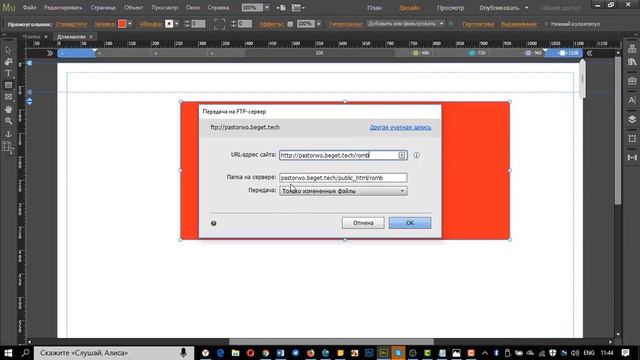The height and width of the screenshot is (360, 640).
Task: Click Другая учетная запись link
Action: [x=400, y=127]
